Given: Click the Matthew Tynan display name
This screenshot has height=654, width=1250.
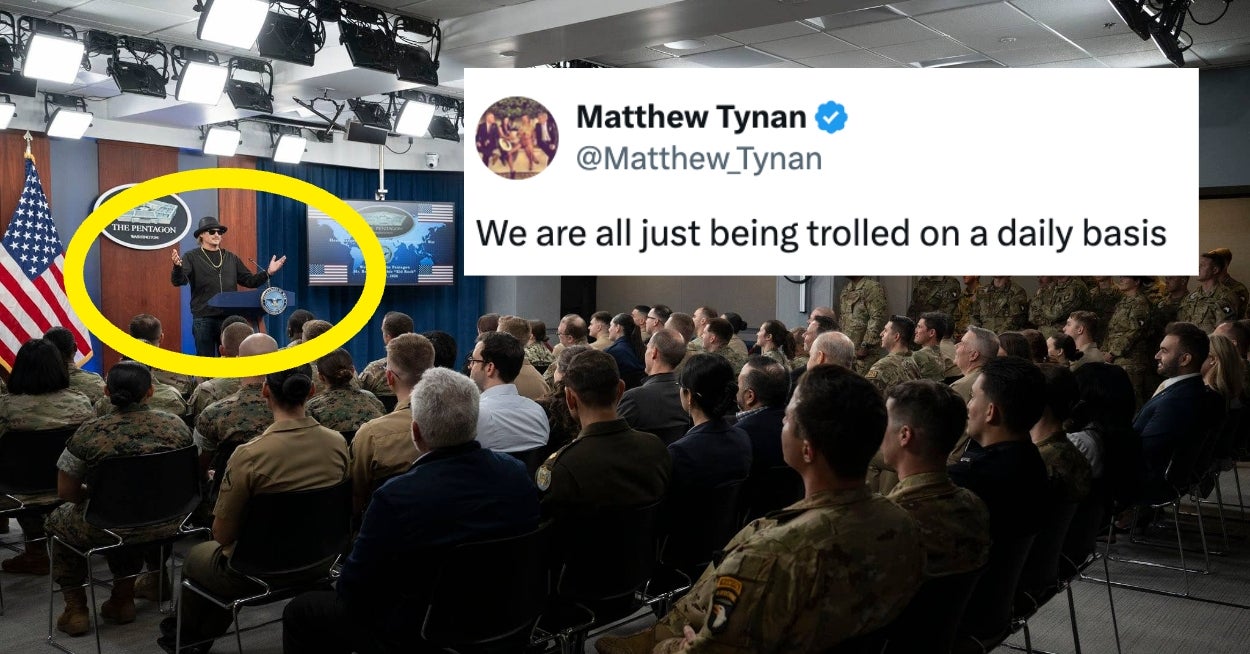Looking at the screenshot, I should 691,118.
